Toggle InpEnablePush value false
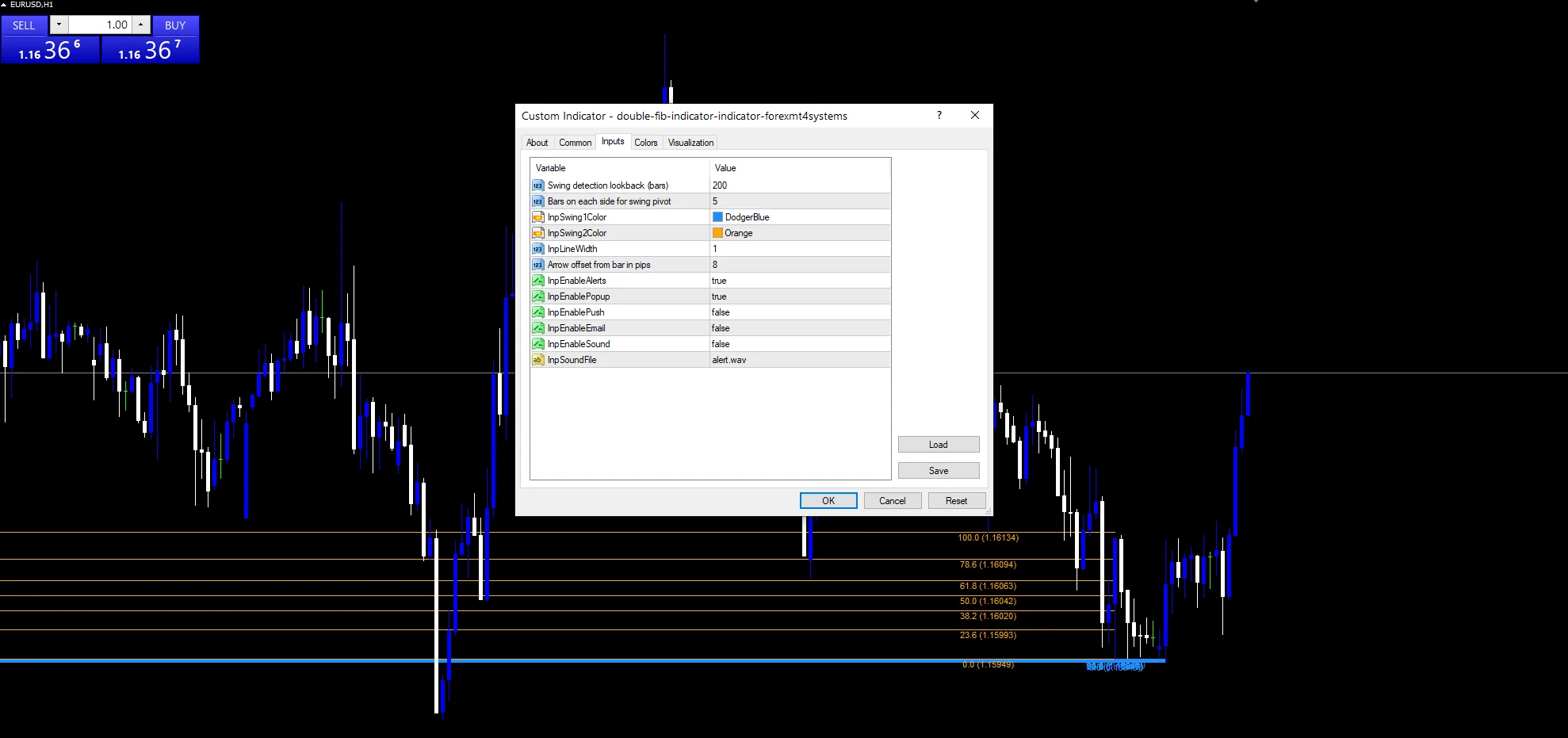Screen dimensions: 1568x738 click(x=800, y=312)
